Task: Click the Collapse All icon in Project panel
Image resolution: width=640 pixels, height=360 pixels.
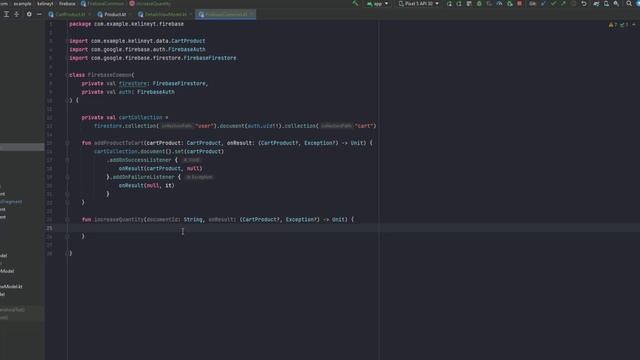Action: click(17, 14)
